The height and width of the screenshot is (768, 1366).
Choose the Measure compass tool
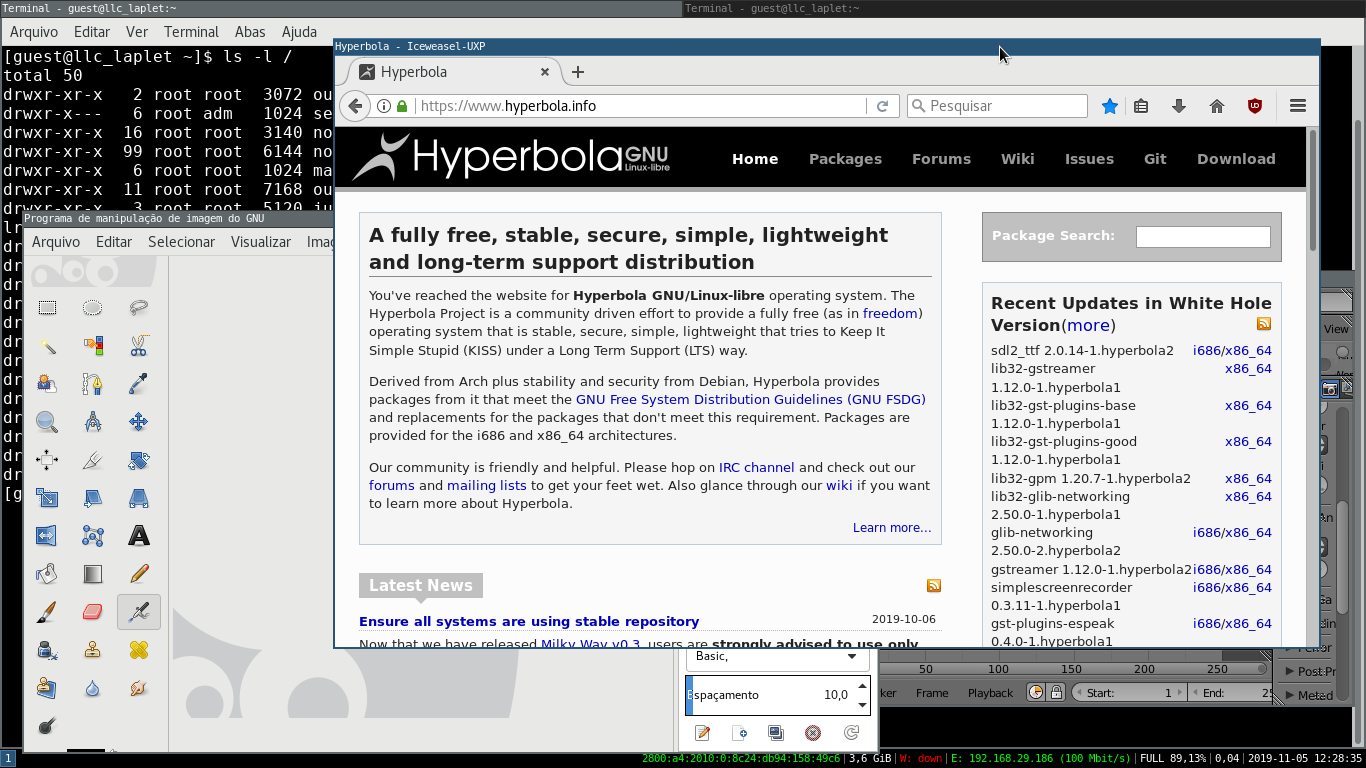pos(93,422)
